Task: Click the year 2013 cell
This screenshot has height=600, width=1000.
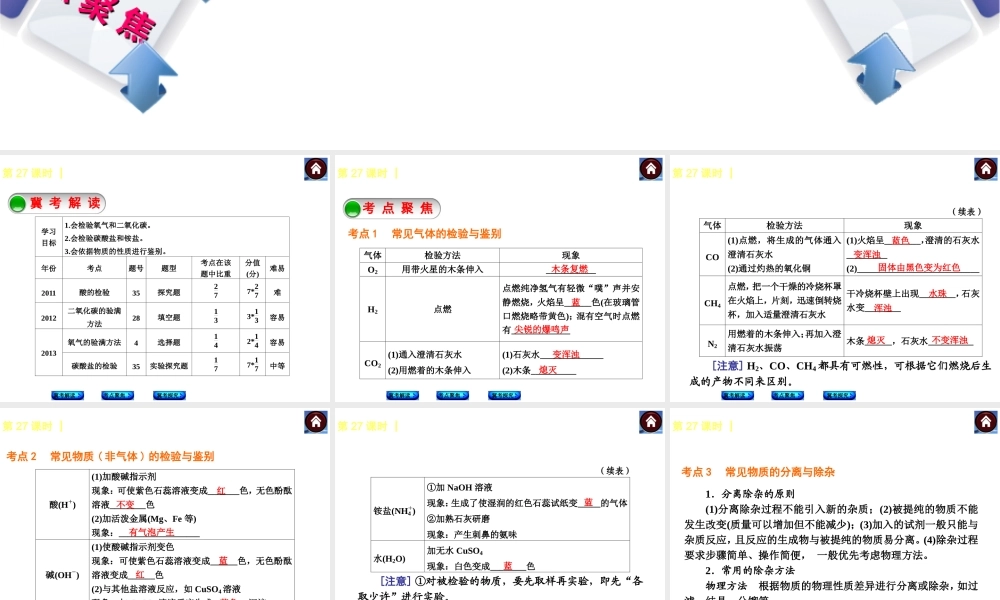Action: (48, 353)
